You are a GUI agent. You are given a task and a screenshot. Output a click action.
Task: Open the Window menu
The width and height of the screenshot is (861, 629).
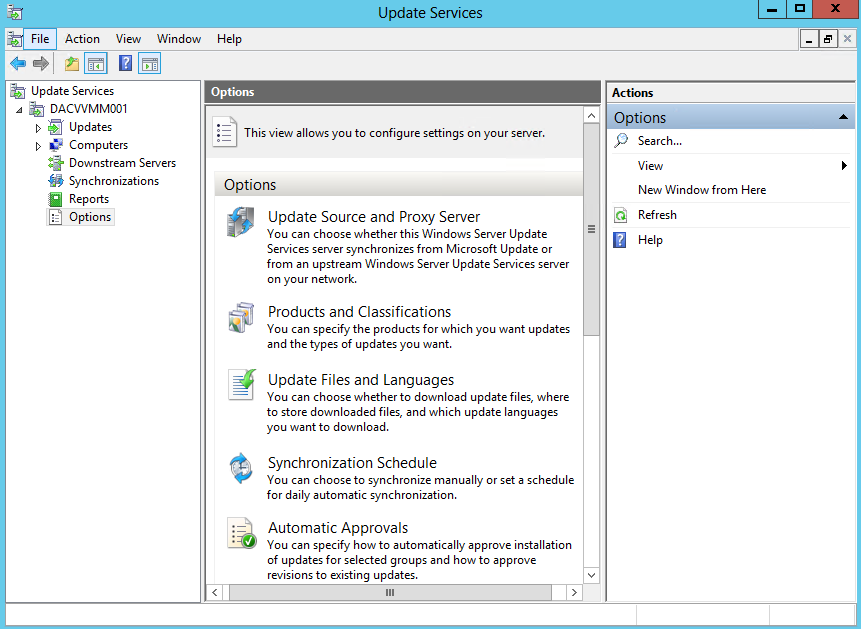(179, 39)
